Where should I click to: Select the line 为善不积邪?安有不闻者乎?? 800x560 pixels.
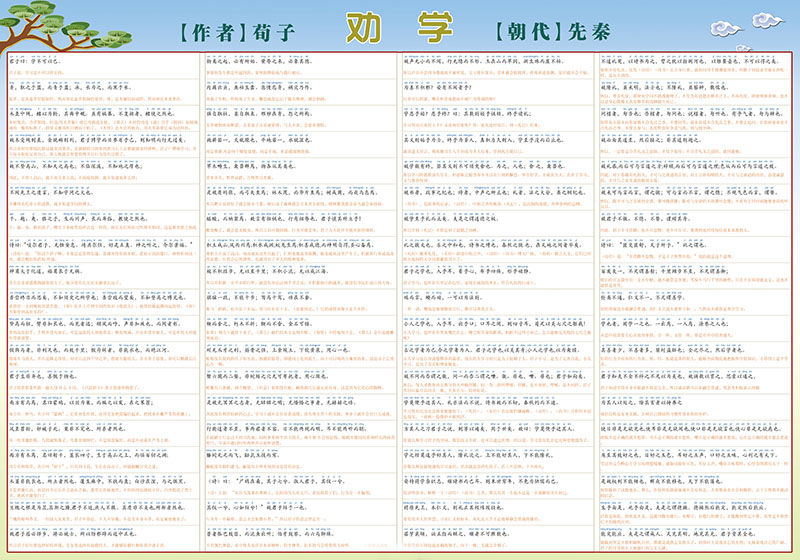pos(438,87)
